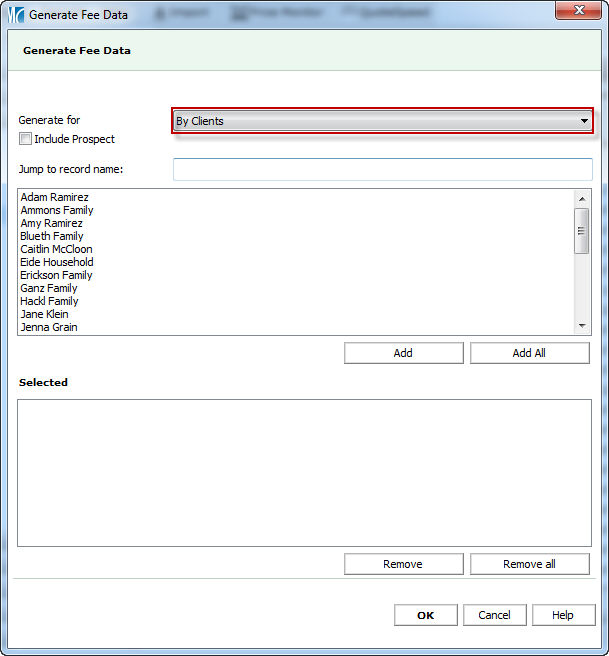This screenshot has height=656, width=609.
Task: Enable the Include Prospect checkbox
Action: point(26,139)
